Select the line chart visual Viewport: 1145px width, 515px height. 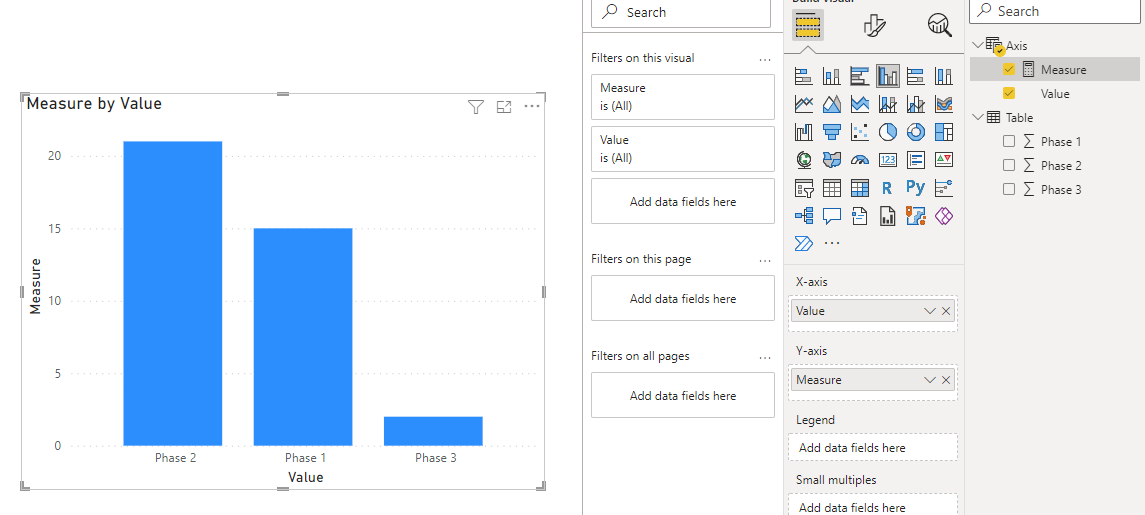pos(803,104)
